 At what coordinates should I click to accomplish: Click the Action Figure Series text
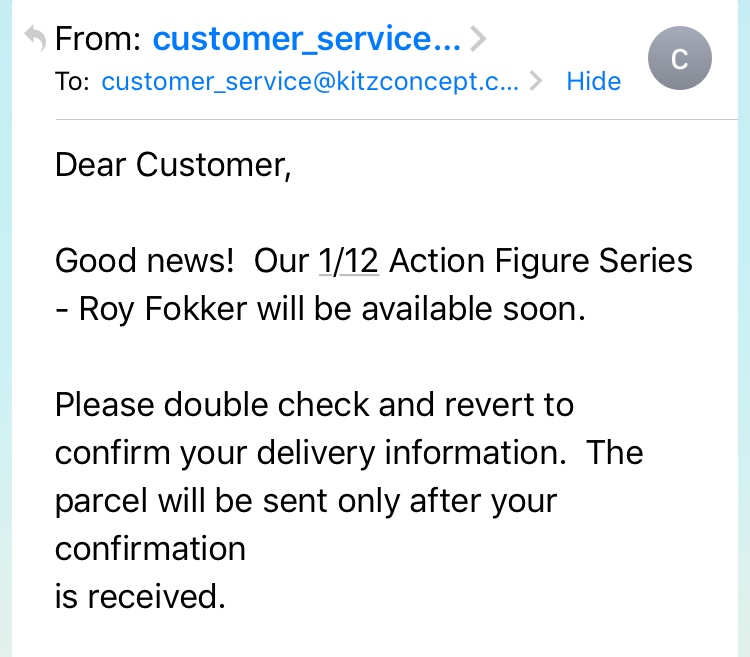coord(540,261)
